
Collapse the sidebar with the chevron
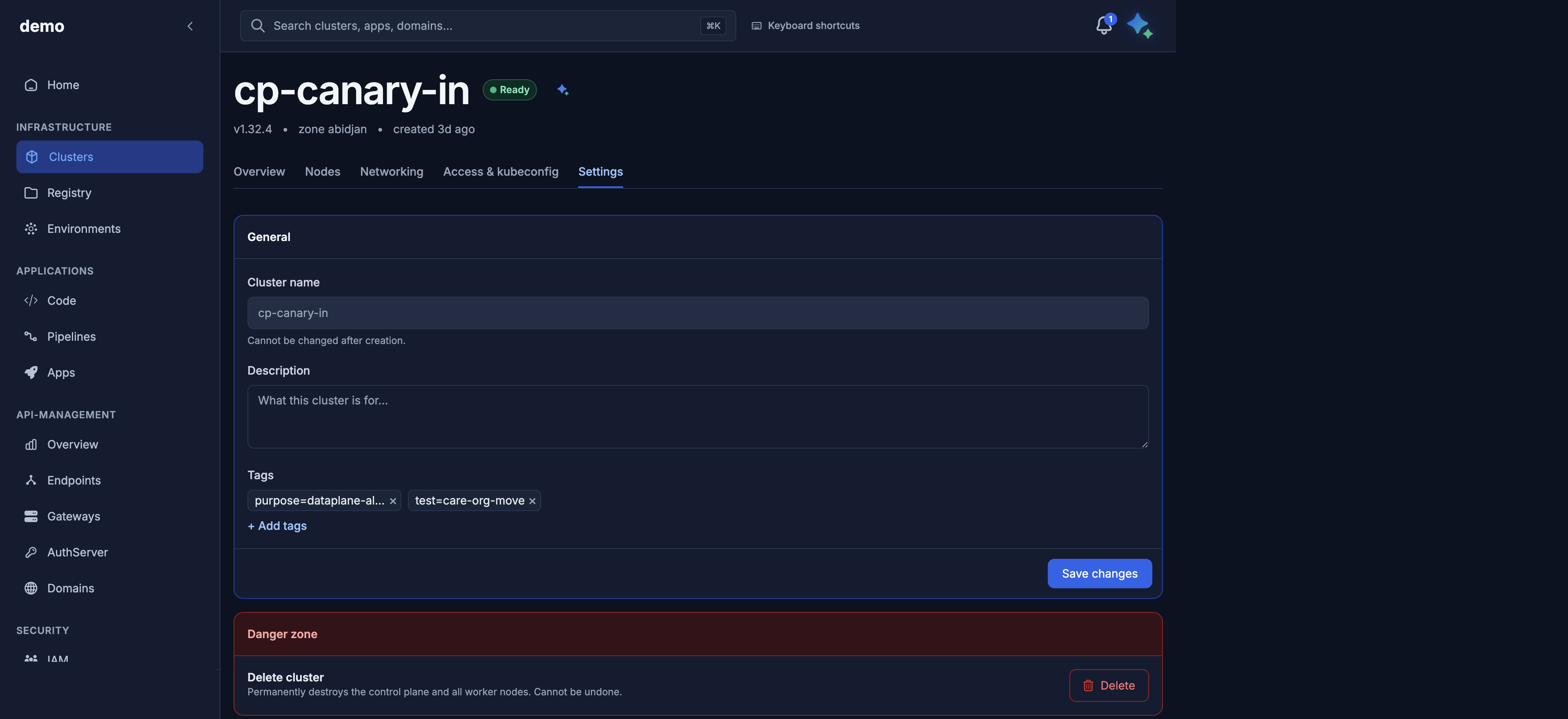[x=190, y=26]
